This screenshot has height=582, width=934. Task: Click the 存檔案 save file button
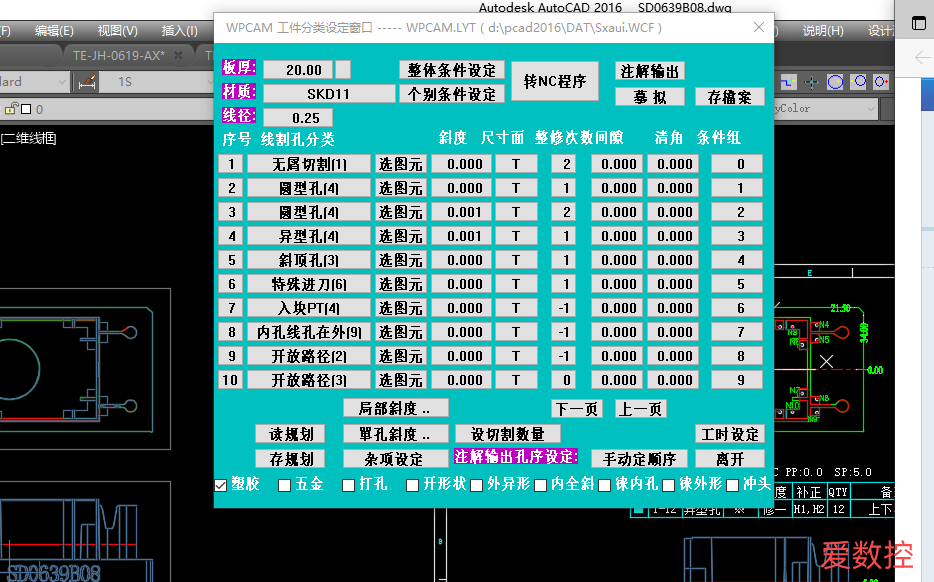(730, 97)
